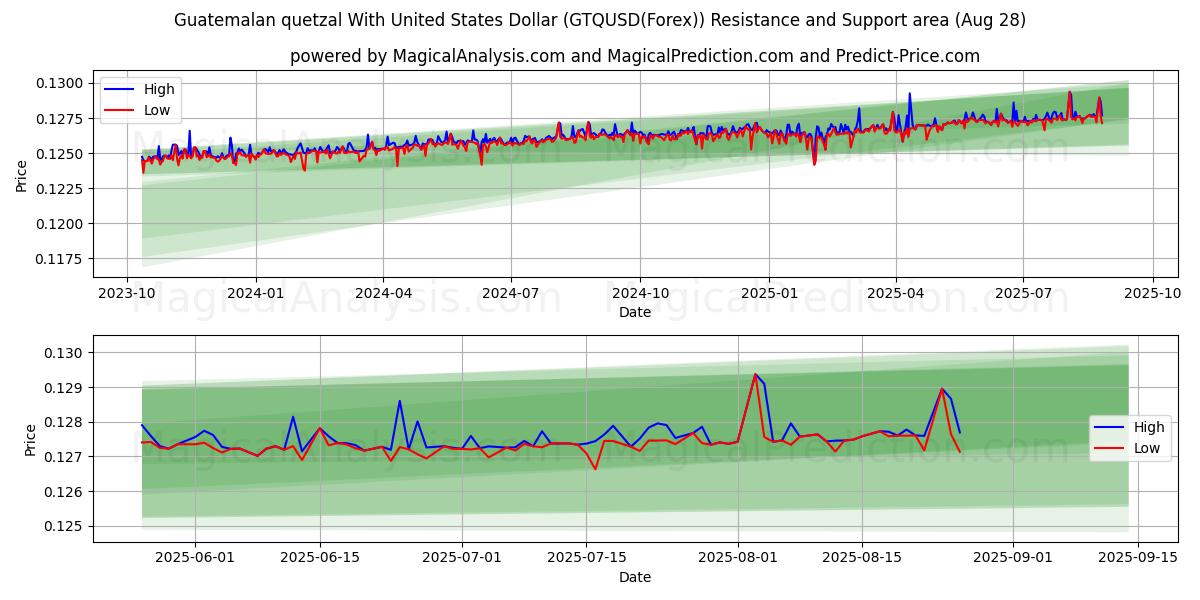Click the mid-July Low dip on the bottom chart
1200x600 pixels.
[595, 468]
